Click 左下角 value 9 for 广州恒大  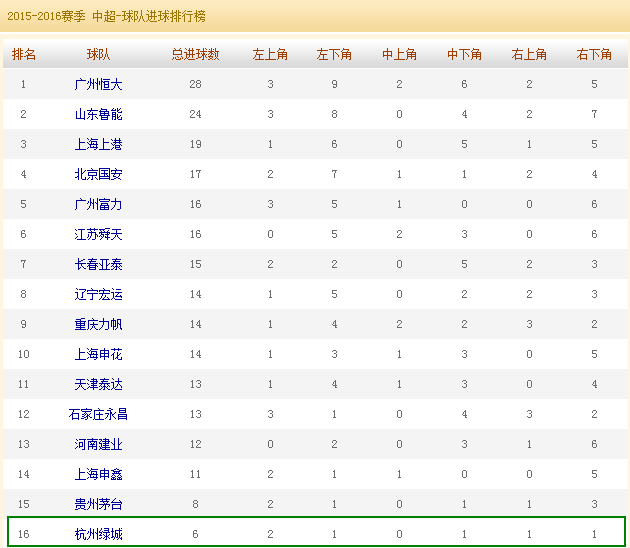pyautogui.click(x=334, y=84)
